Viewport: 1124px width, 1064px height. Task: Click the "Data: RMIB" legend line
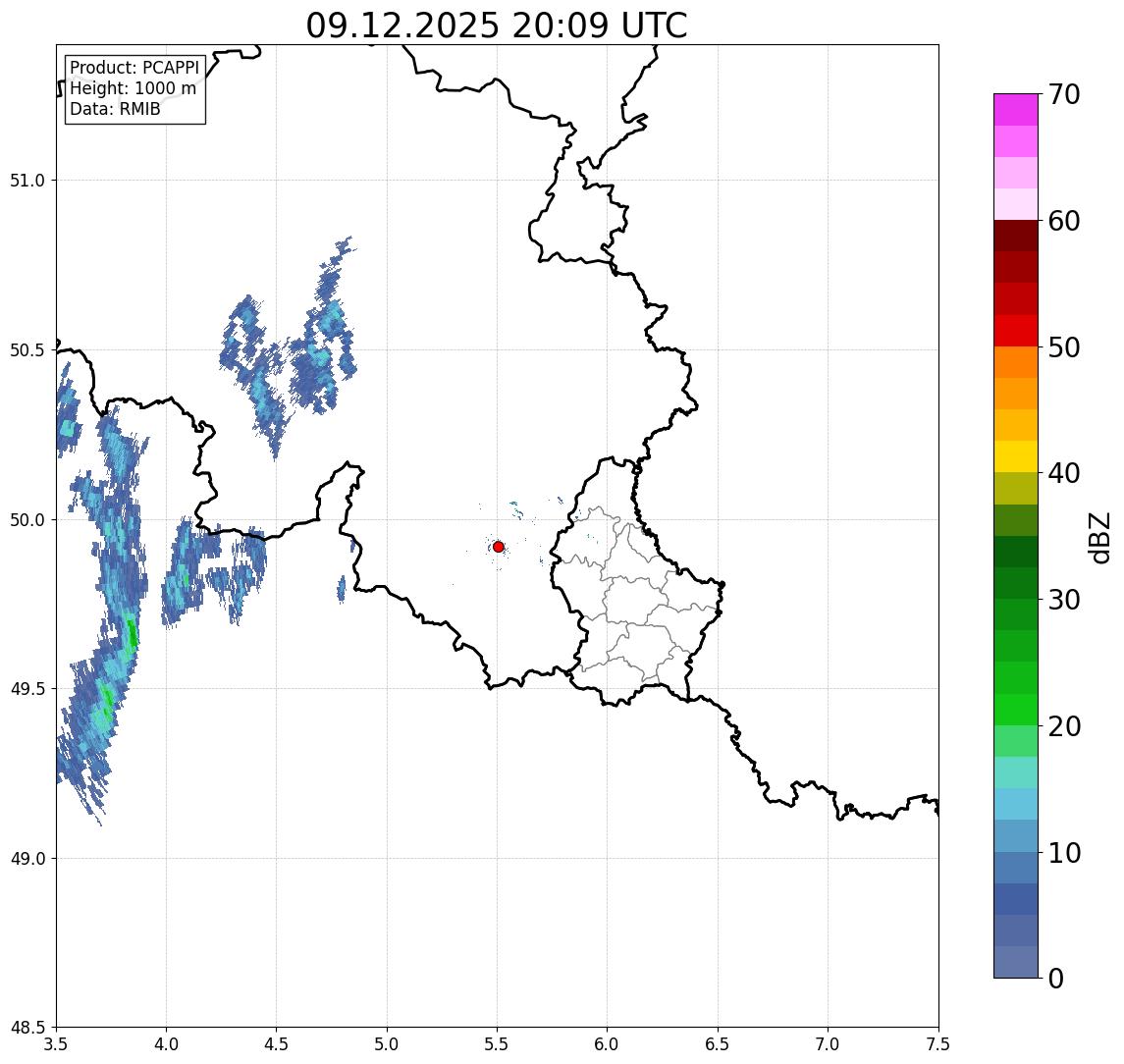coord(115,109)
